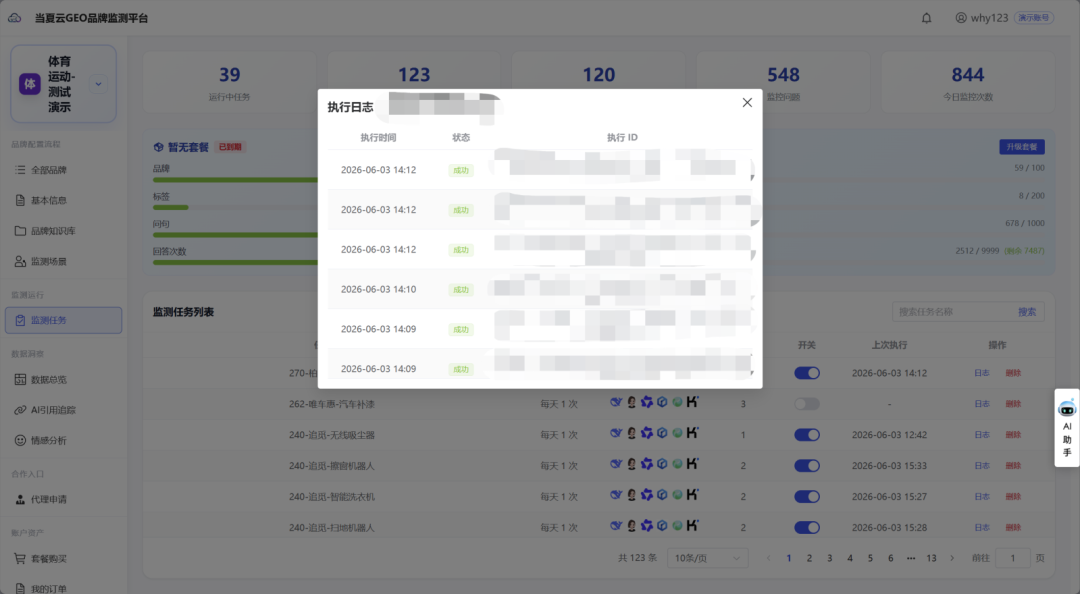Screen dimensions: 1080x594
Task: Close the 执行日志 dialog
Action: point(747,103)
